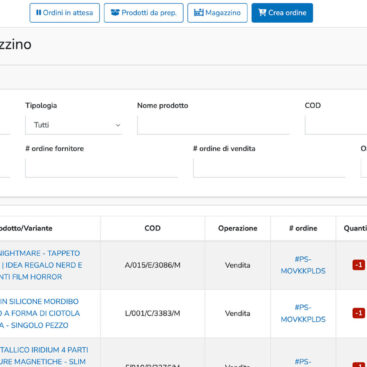Screen dimensions: 367x367
Task: Open Prodotti da prep. page
Action: [144, 13]
